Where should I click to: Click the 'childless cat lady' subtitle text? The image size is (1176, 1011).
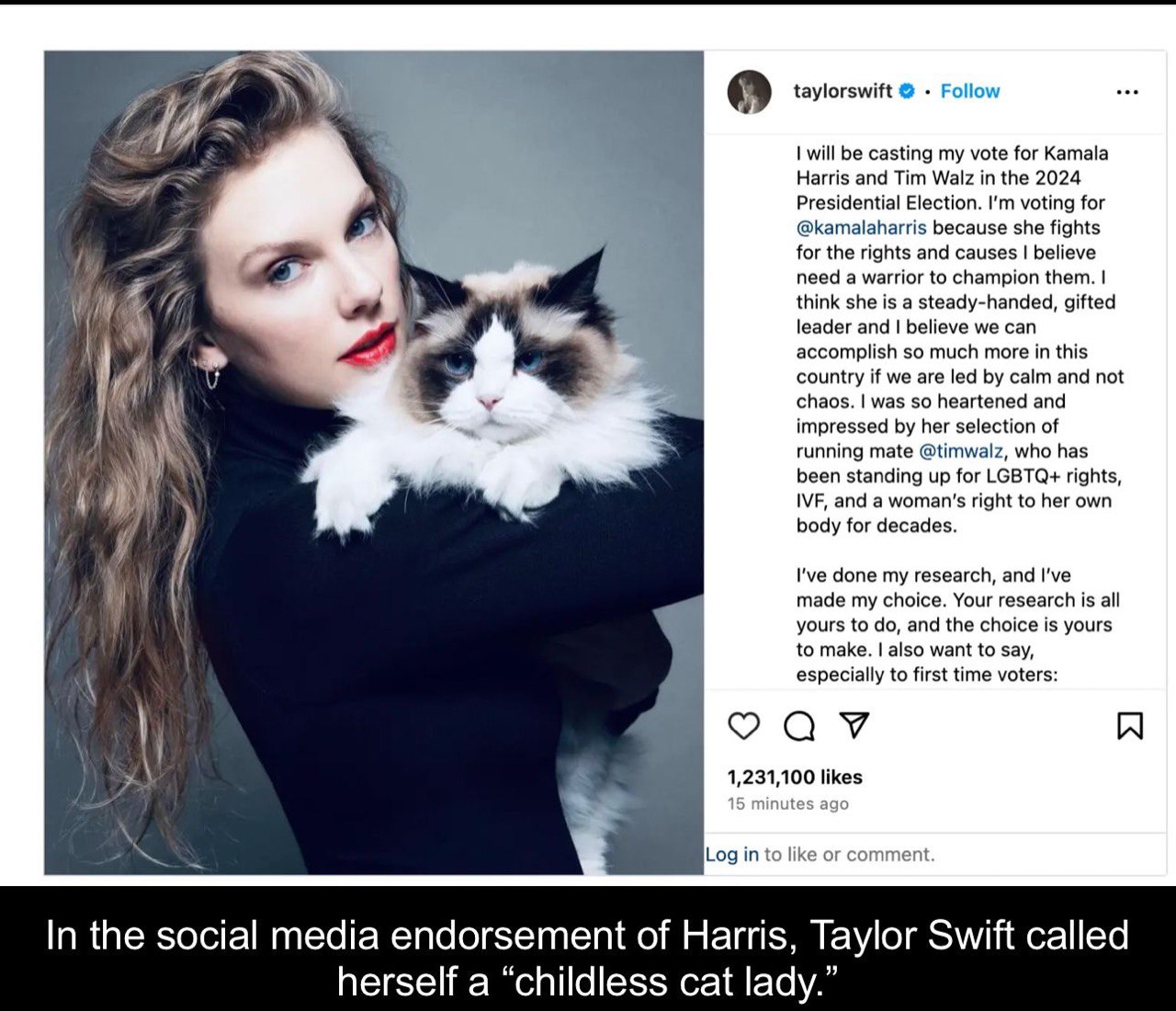click(x=587, y=959)
